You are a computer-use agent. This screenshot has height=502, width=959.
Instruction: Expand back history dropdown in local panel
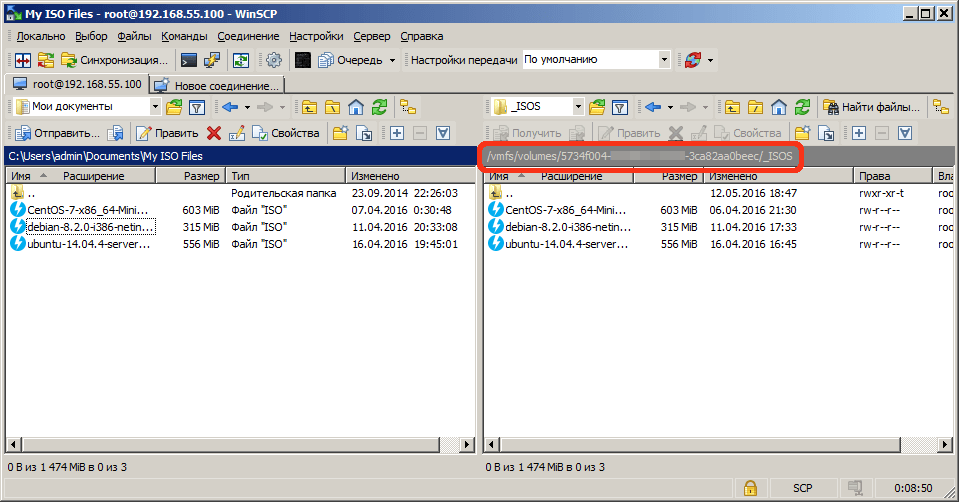(247, 107)
